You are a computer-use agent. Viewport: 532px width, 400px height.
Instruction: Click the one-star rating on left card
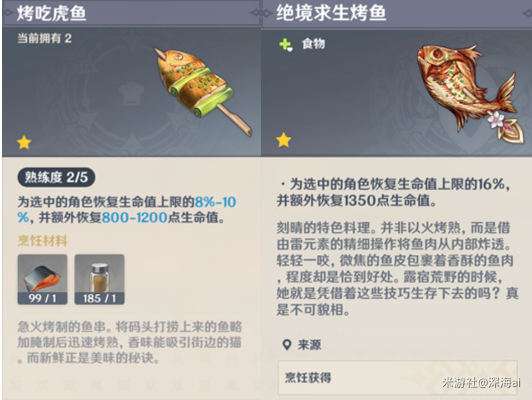[x=24, y=142]
